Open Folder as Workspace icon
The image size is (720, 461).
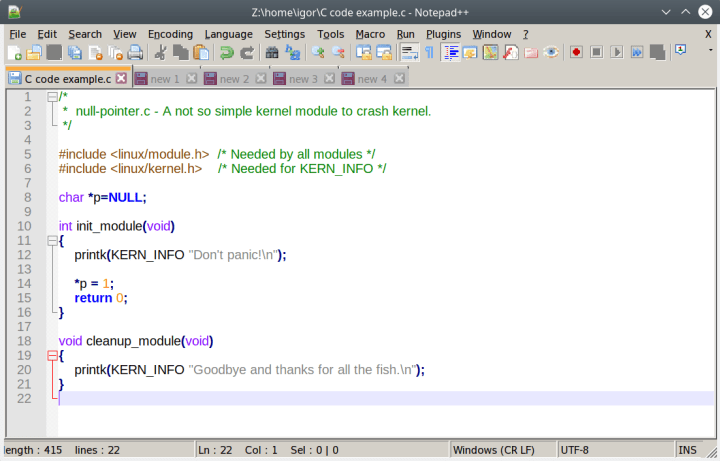click(531, 52)
